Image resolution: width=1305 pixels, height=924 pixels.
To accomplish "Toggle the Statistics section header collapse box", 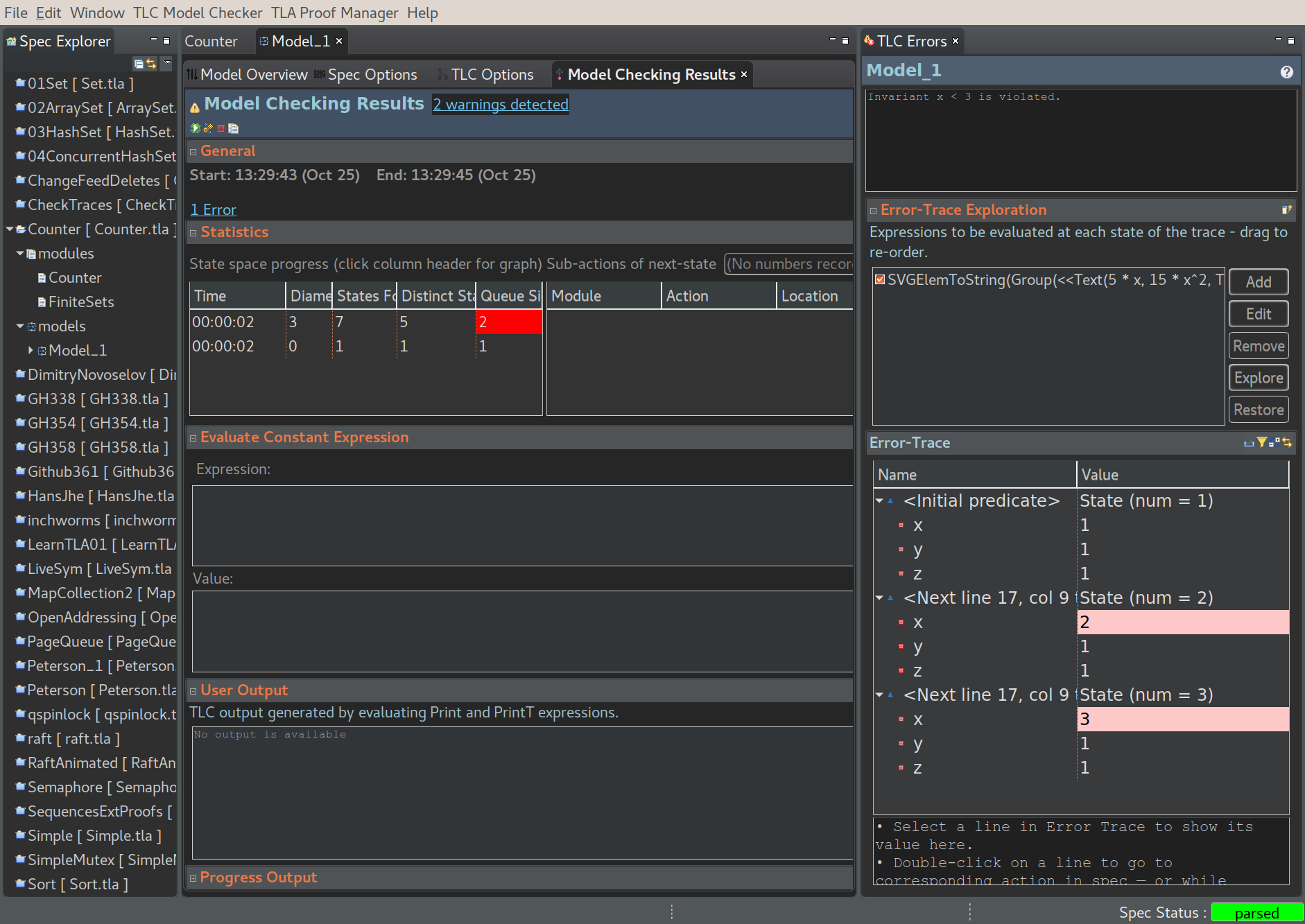I will tap(193, 233).
